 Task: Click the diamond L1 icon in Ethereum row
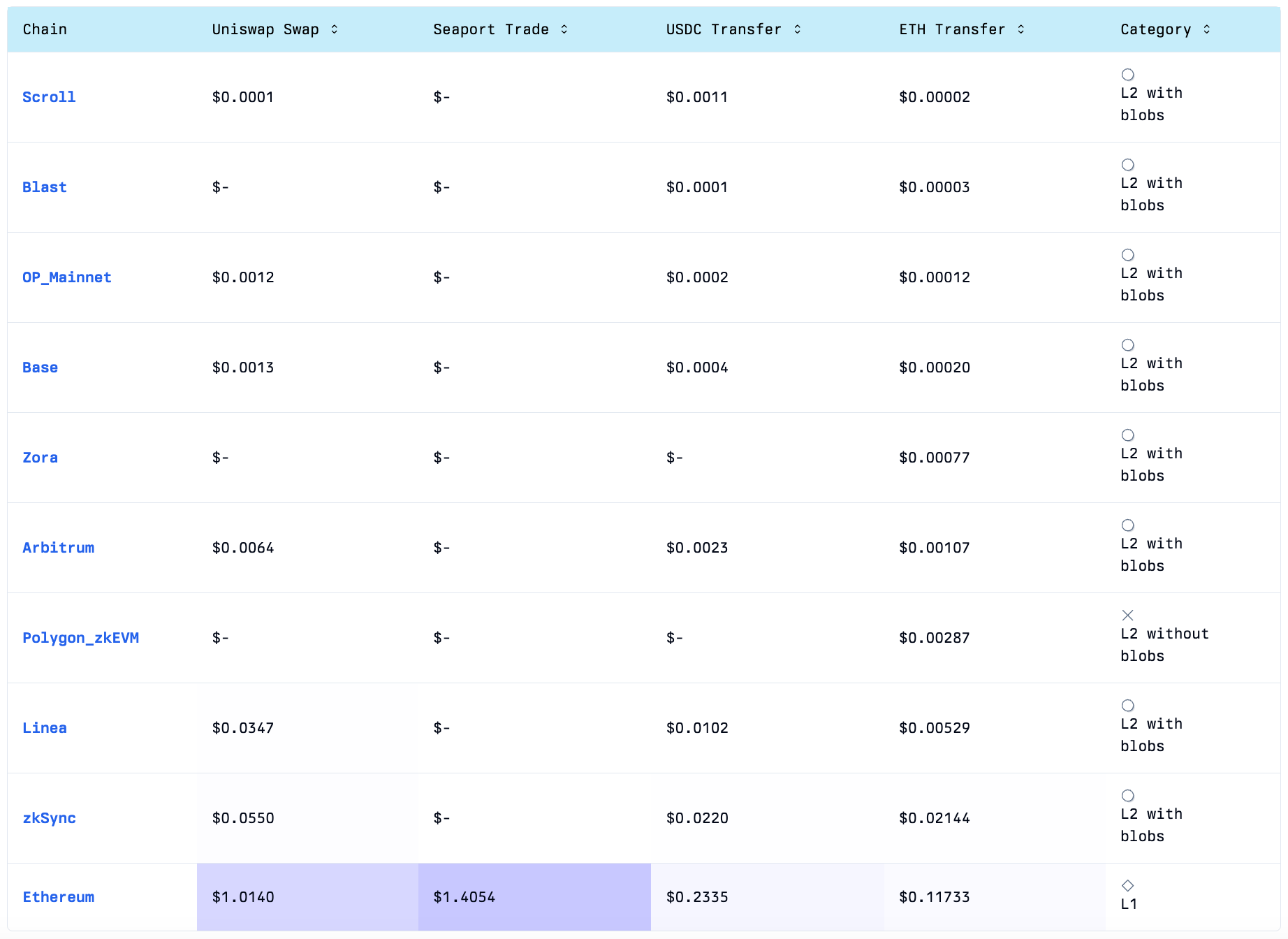[1128, 886]
